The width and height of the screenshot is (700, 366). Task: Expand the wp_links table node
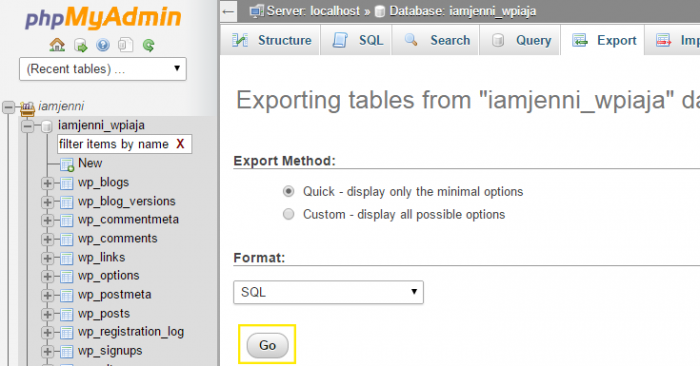[x=47, y=258]
